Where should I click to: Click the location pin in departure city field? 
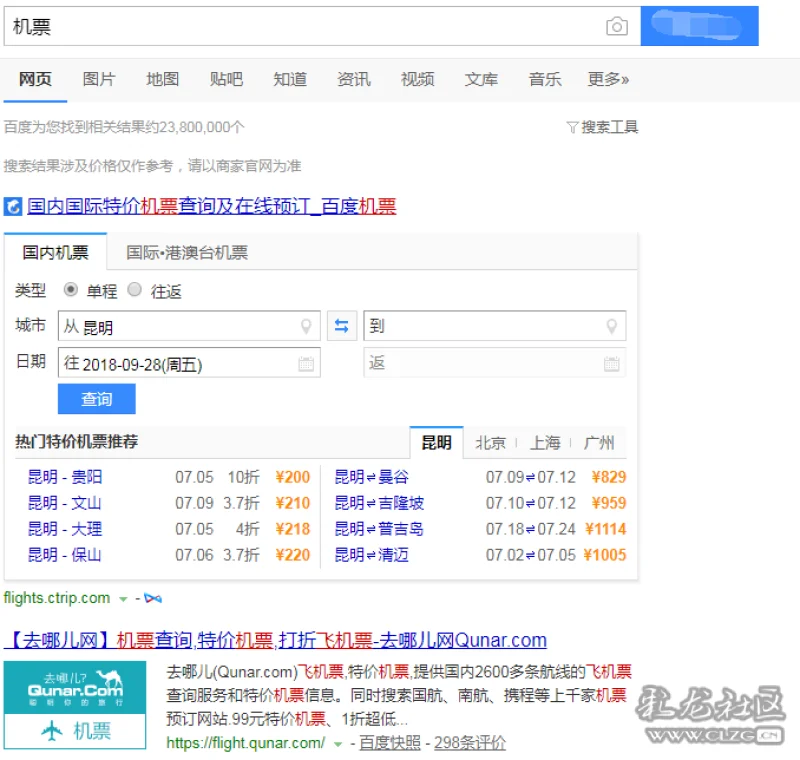click(306, 326)
